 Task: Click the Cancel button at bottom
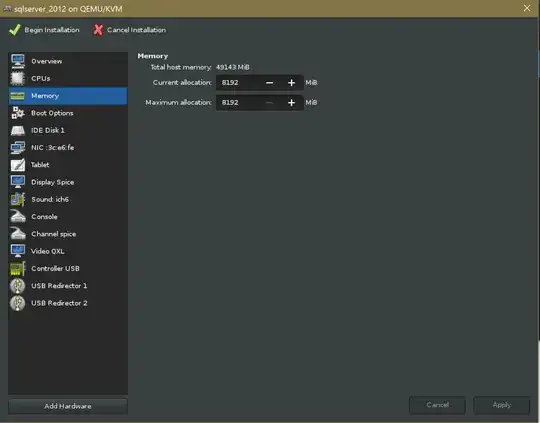437,405
